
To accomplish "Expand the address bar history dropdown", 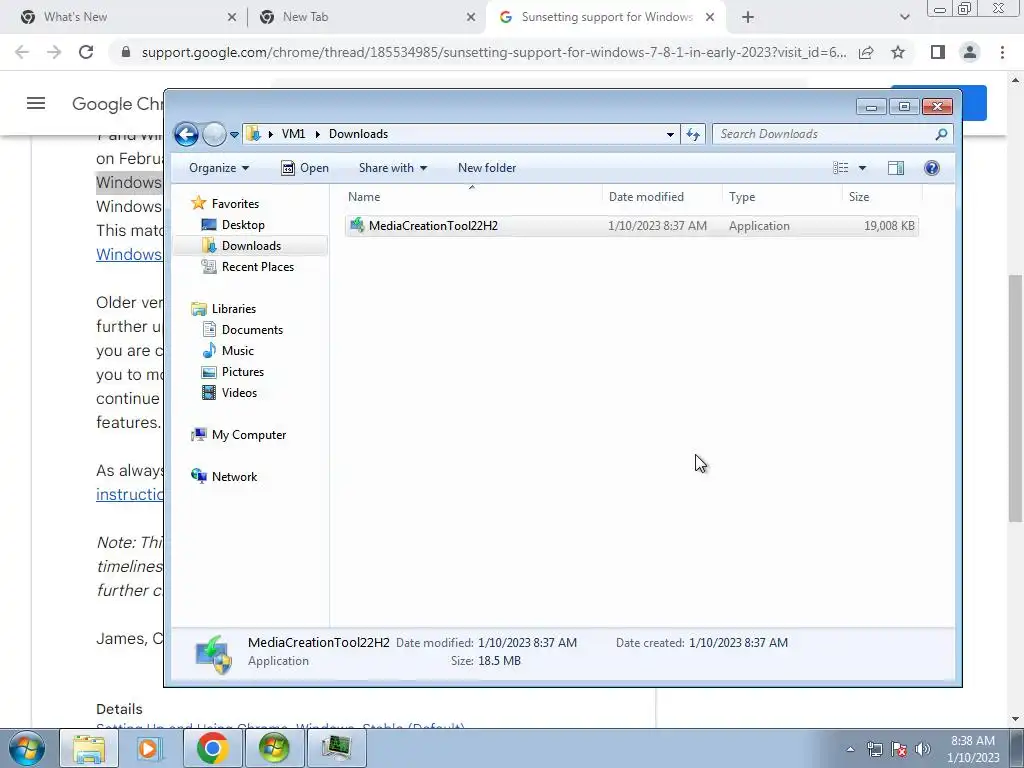I will [670, 135].
